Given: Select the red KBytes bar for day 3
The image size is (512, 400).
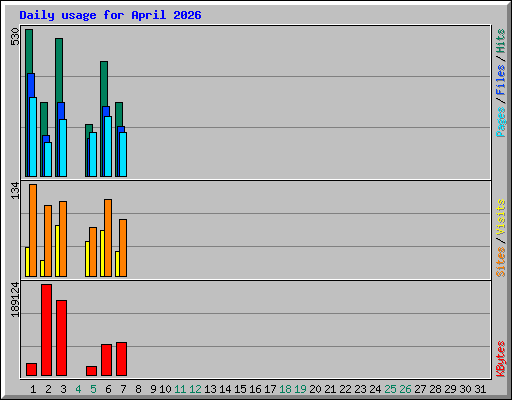Looking at the screenshot, I should coord(61,338).
